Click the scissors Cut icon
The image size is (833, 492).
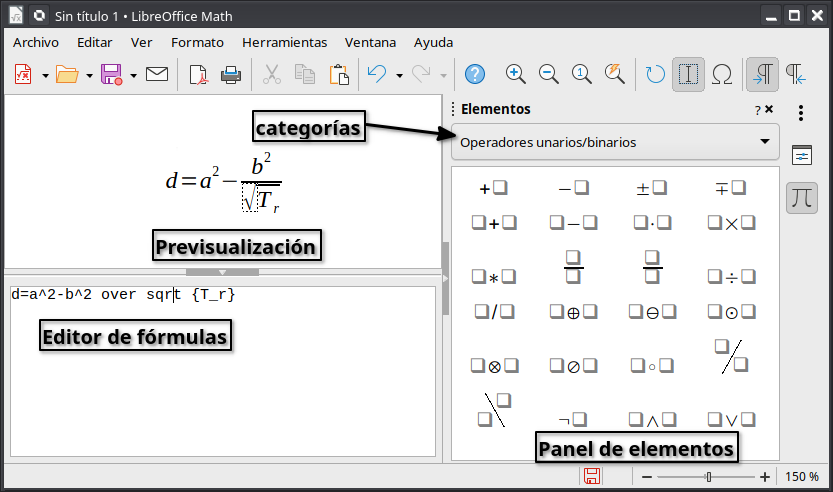(x=271, y=74)
